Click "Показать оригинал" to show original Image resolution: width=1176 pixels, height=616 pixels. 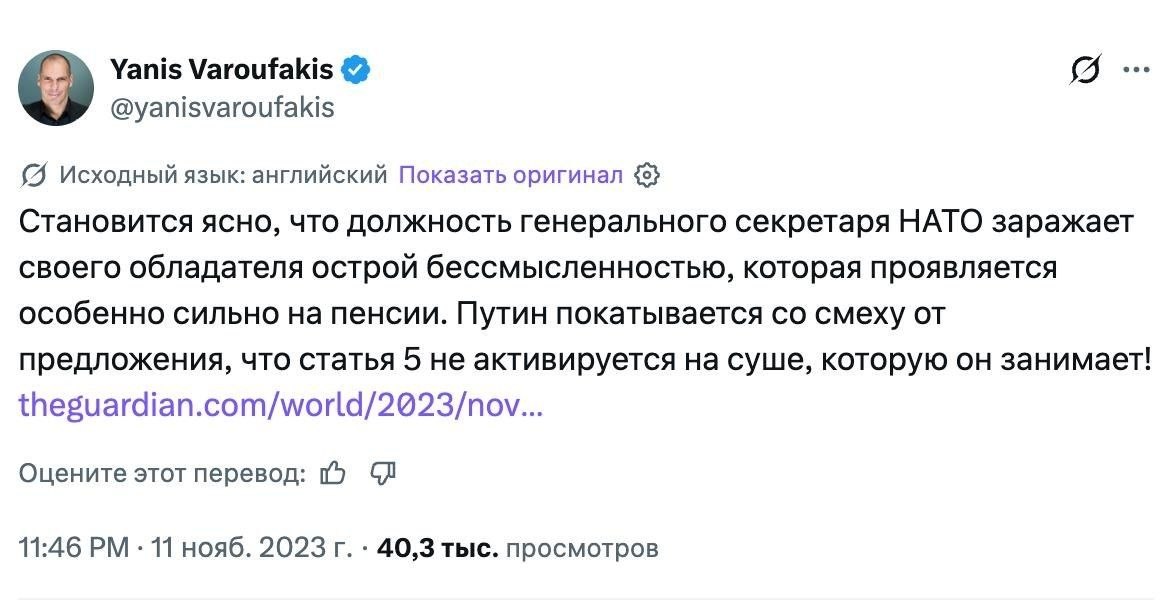tap(510, 176)
